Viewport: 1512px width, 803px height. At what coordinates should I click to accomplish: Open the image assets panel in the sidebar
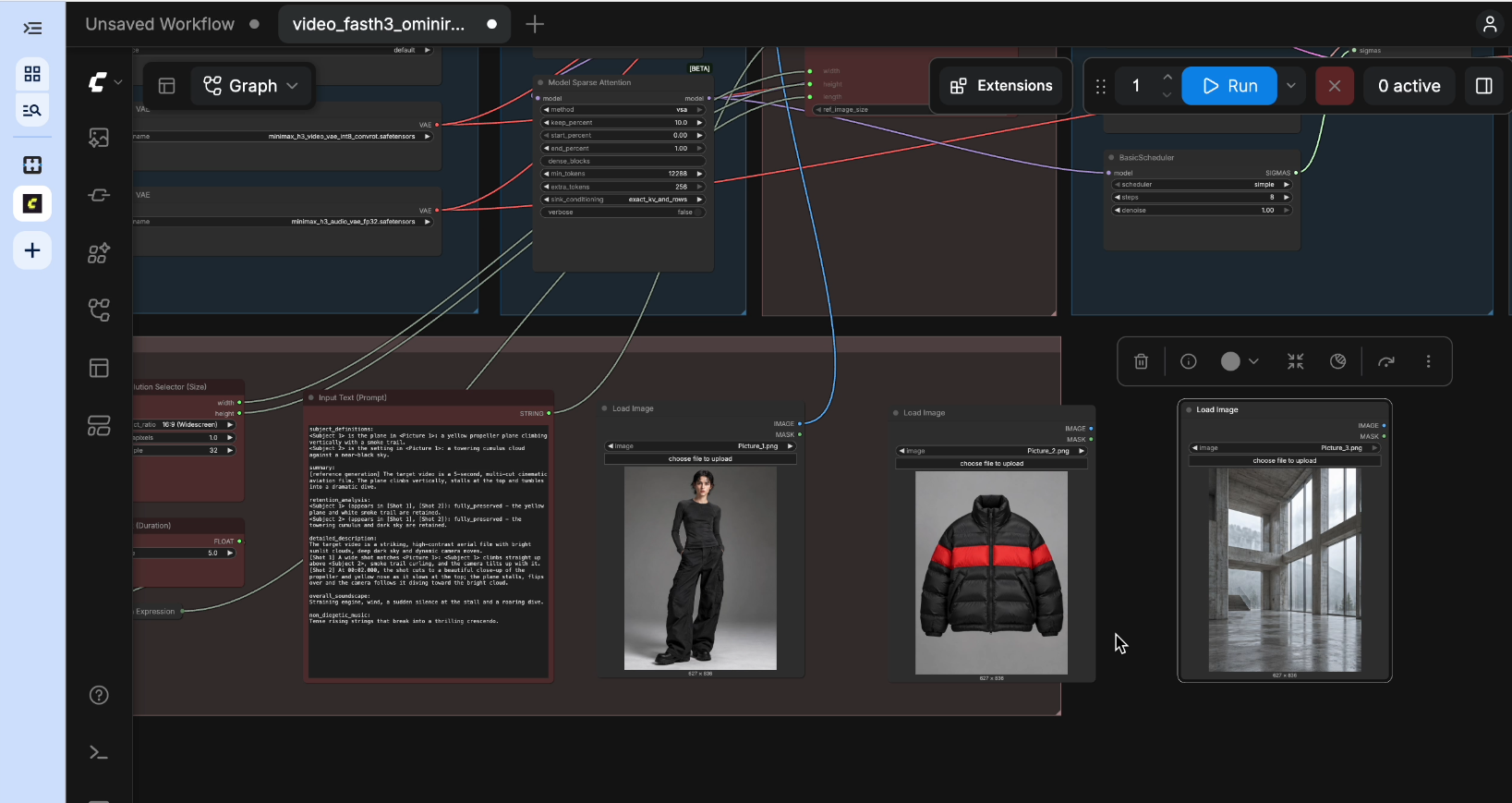tap(99, 138)
